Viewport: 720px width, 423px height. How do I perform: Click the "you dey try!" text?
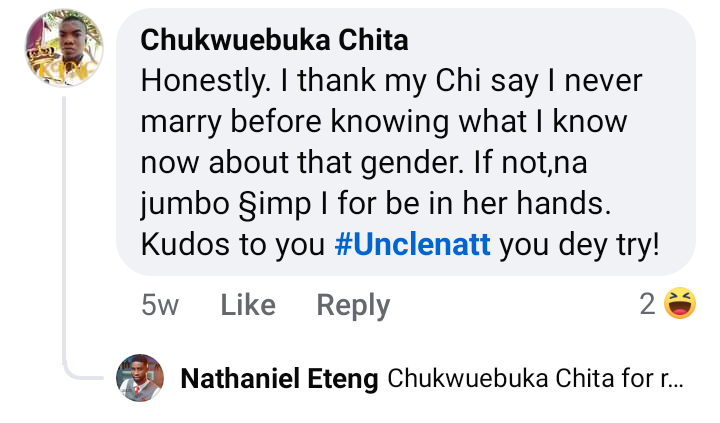pyautogui.click(x=580, y=244)
